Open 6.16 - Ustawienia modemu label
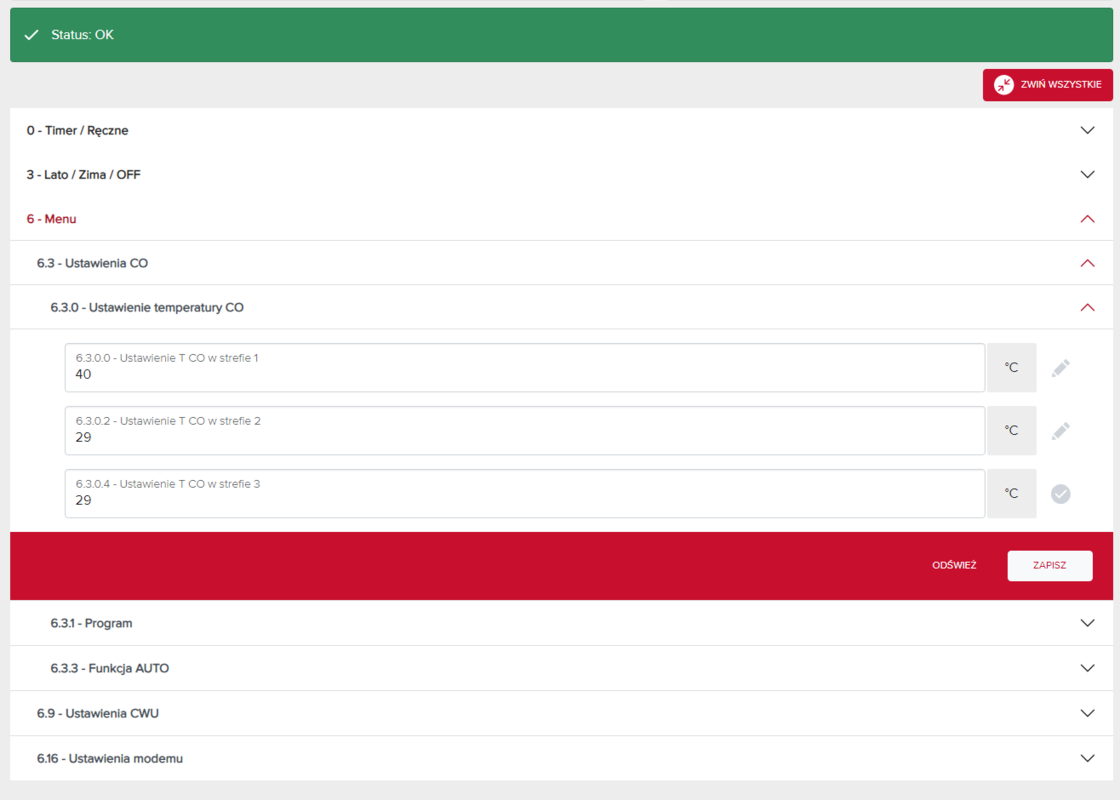This screenshot has width=1120, height=800. tap(110, 759)
